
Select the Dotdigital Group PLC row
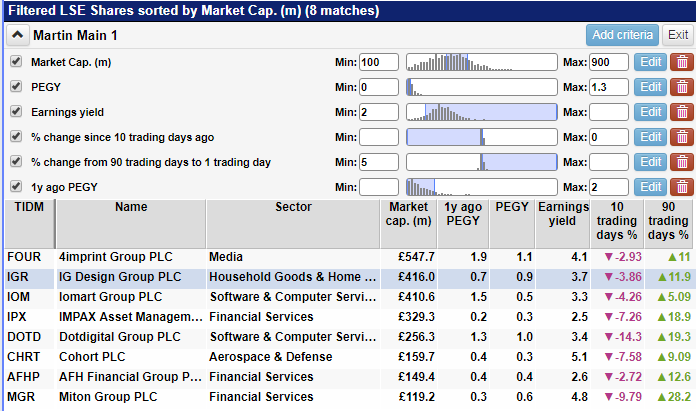(349, 337)
